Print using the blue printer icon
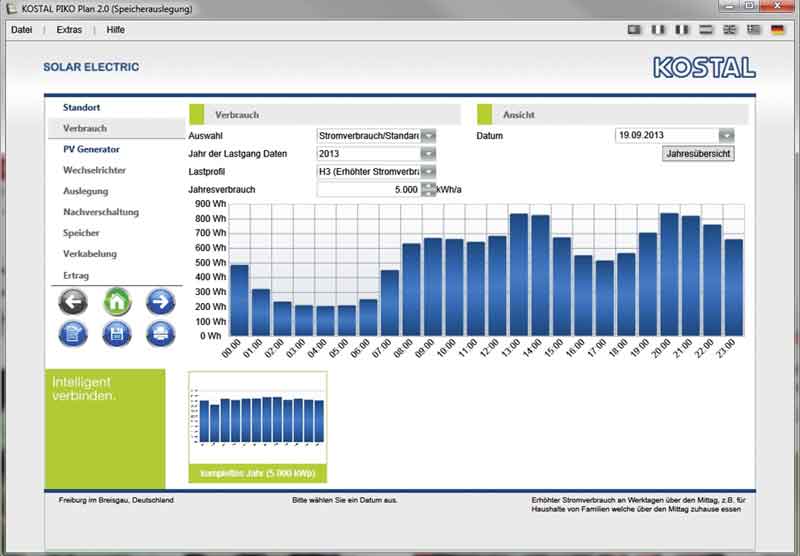The width and height of the screenshot is (800, 556). tap(161, 335)
